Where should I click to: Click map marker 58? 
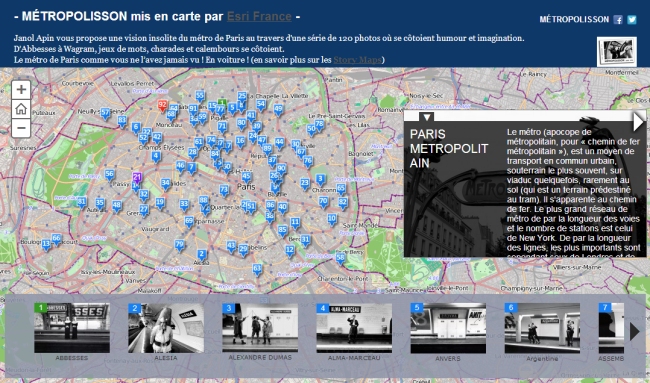(x=340, y=258)
